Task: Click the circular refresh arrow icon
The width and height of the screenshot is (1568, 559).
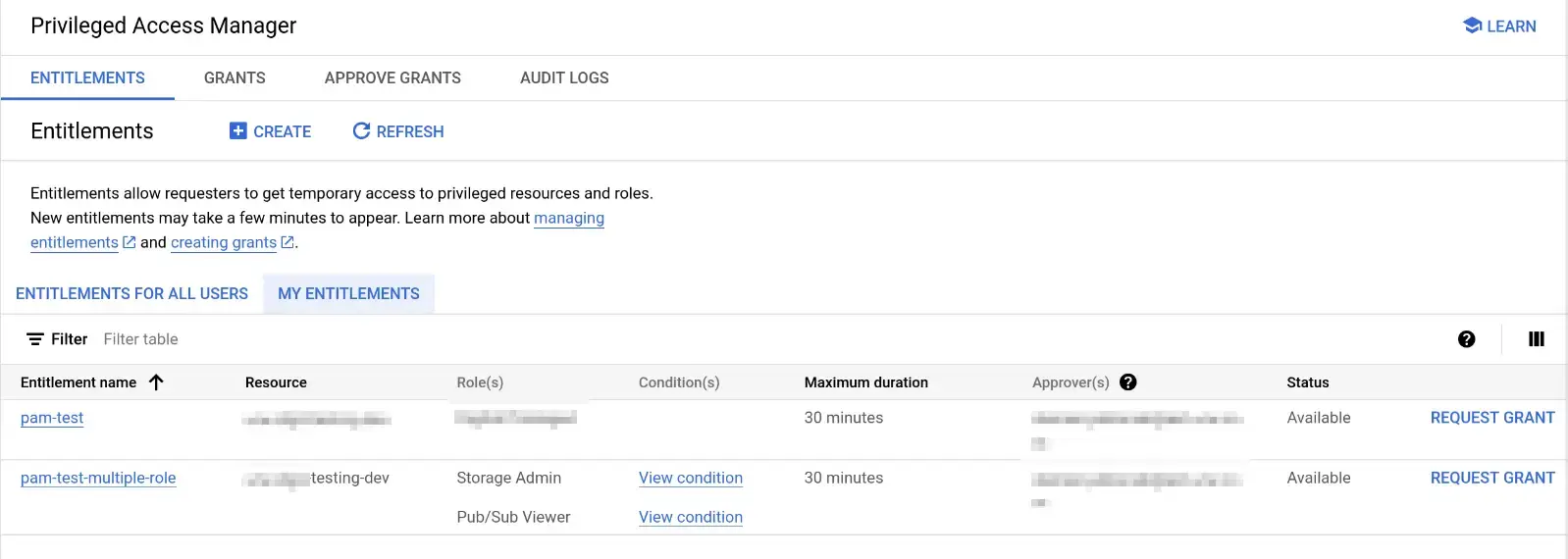Action: (361, 130)
